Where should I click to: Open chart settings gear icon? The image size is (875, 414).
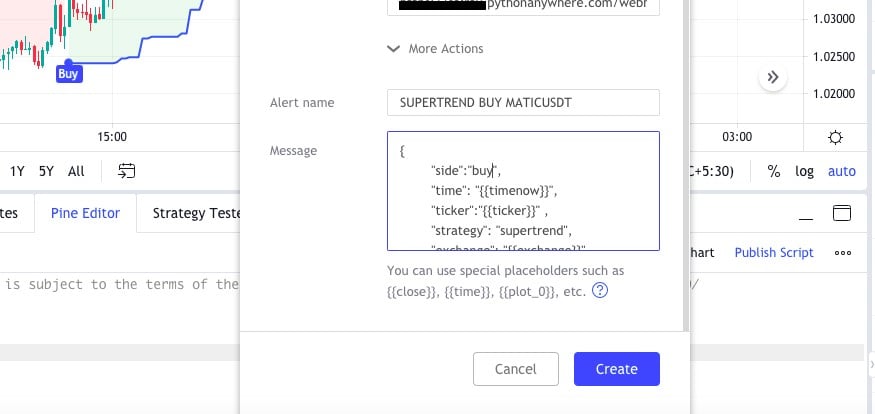click(x=835, y=137)
